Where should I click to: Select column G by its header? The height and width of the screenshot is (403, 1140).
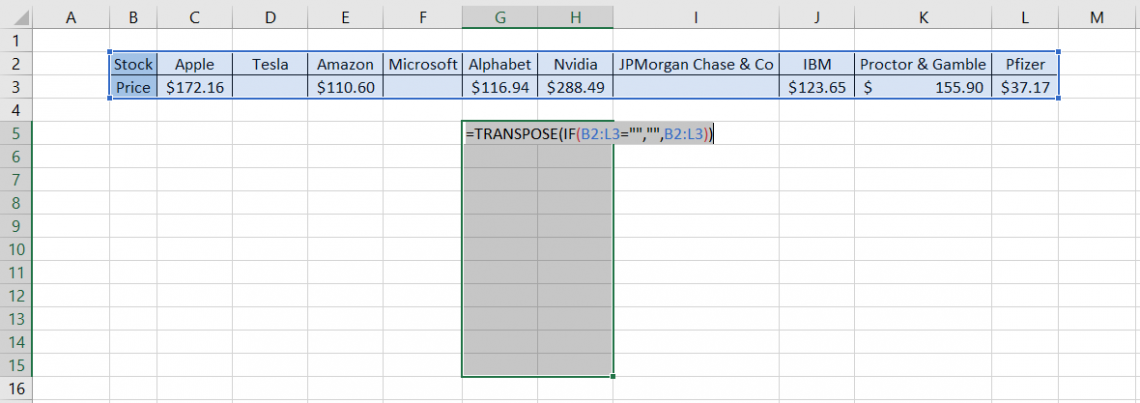click(499, 17)
